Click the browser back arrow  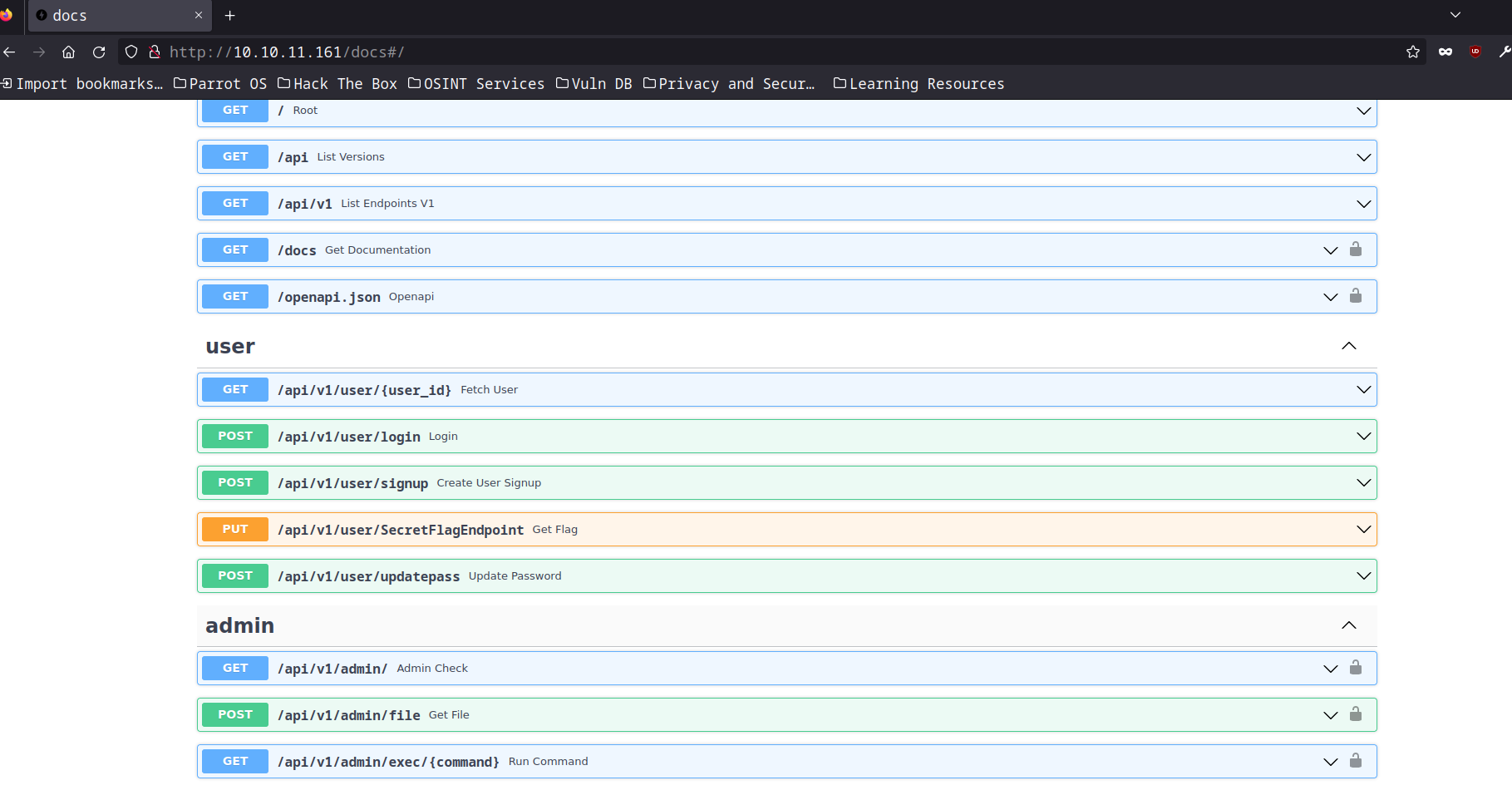9,52
